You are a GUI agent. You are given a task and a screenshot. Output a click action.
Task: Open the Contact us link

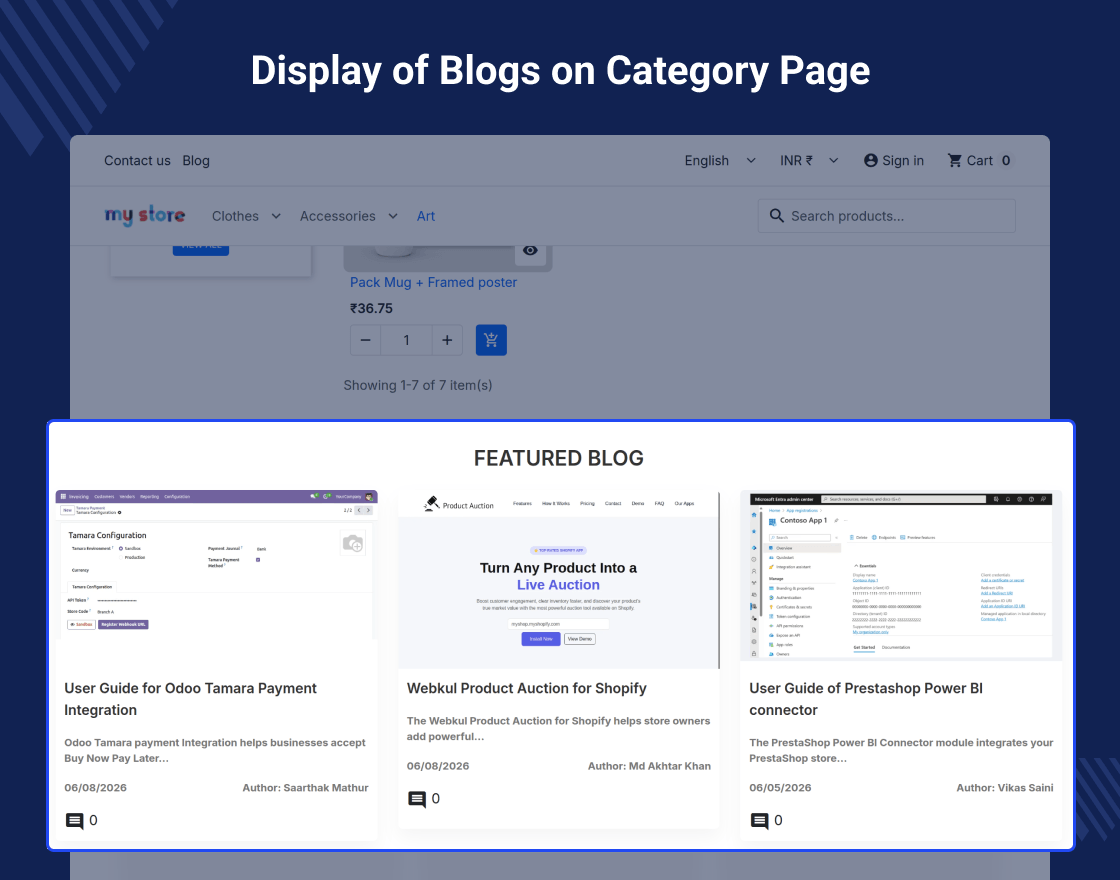[x=137, y=161]
